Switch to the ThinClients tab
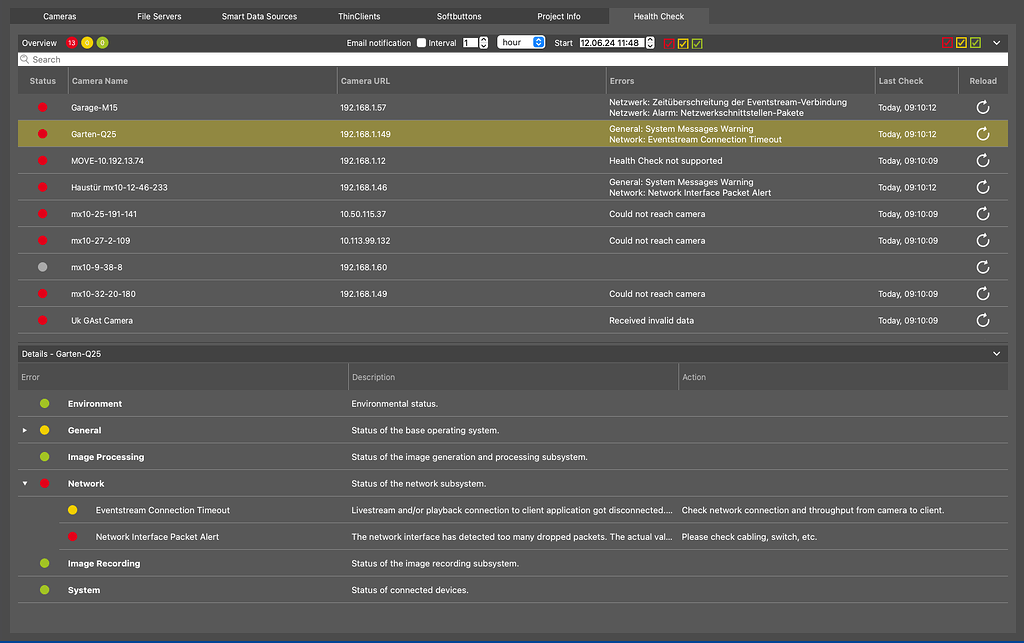The image size is (1024, 643). pos(359,16)
